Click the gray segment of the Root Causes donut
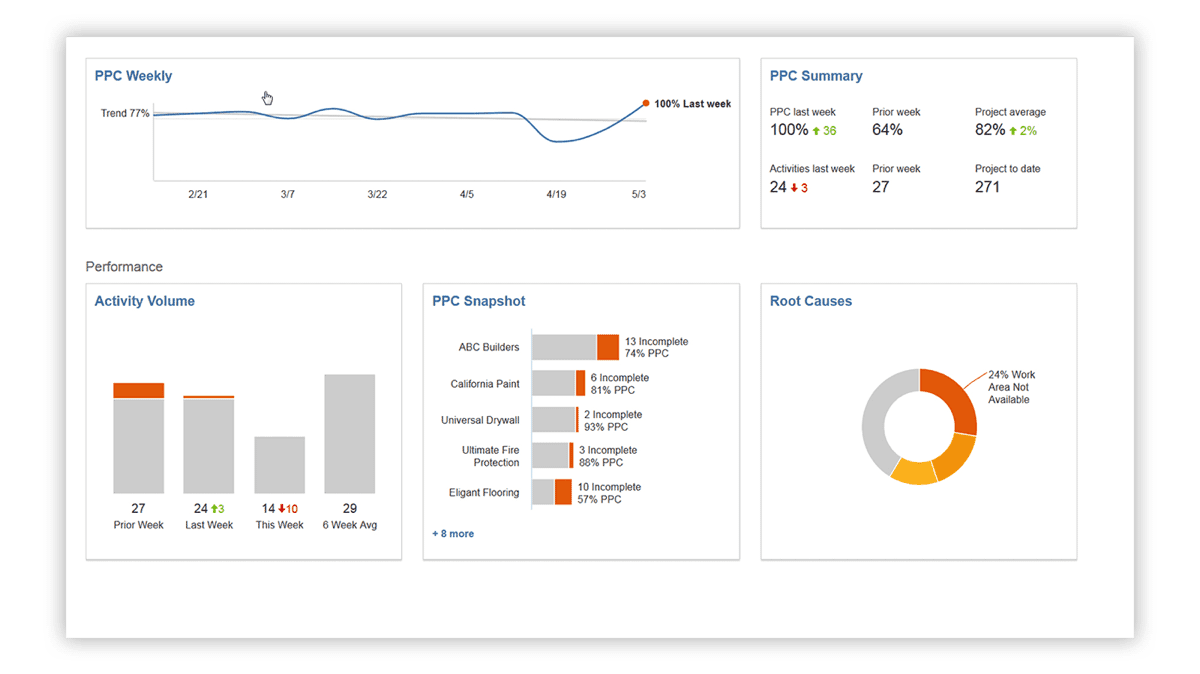Image resolution: width=1200 pixels, height=674 pixels. tap(880, 420)
